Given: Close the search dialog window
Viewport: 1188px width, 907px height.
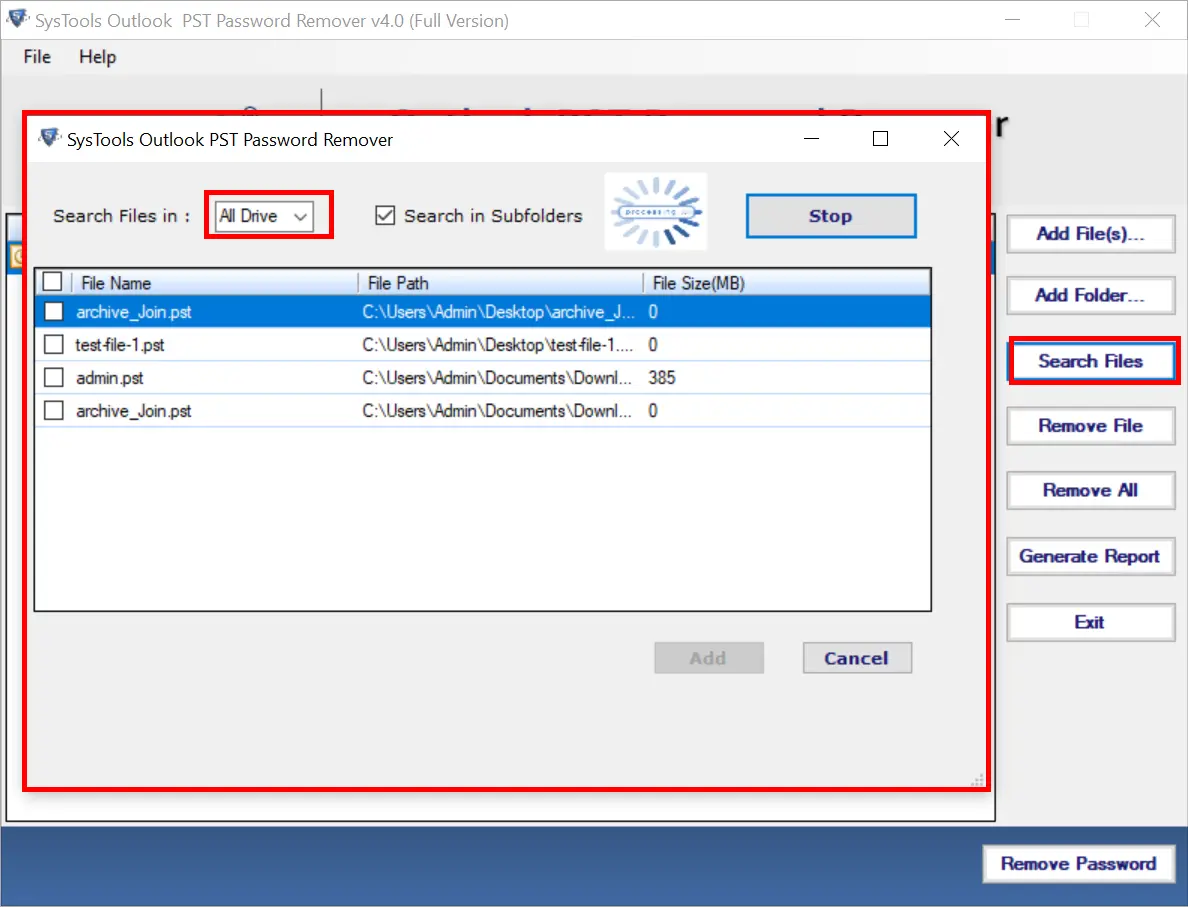Looking at the screenshot, I should click(x=952, y=139).
